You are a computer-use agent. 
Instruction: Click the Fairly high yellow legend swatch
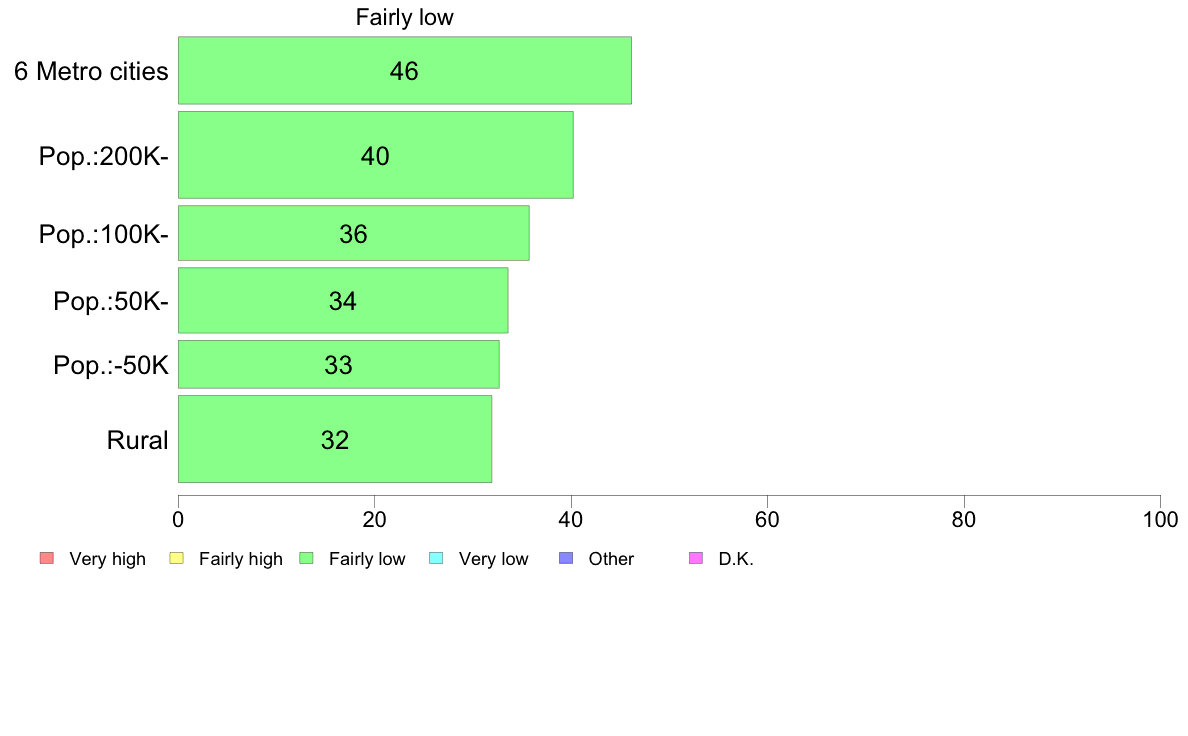(x=177, y=559)
